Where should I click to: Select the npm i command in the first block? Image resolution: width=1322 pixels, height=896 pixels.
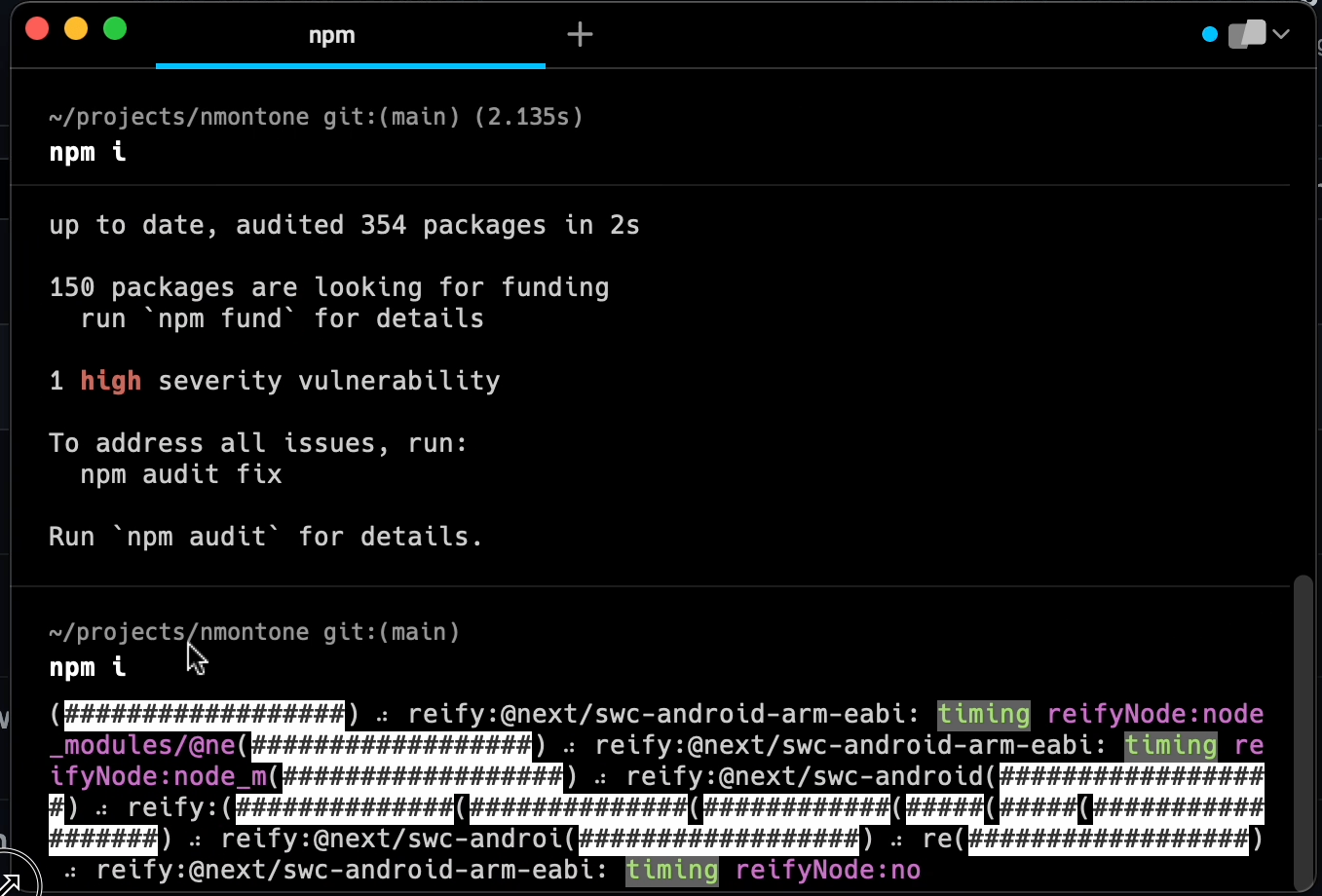pos(87,153)
